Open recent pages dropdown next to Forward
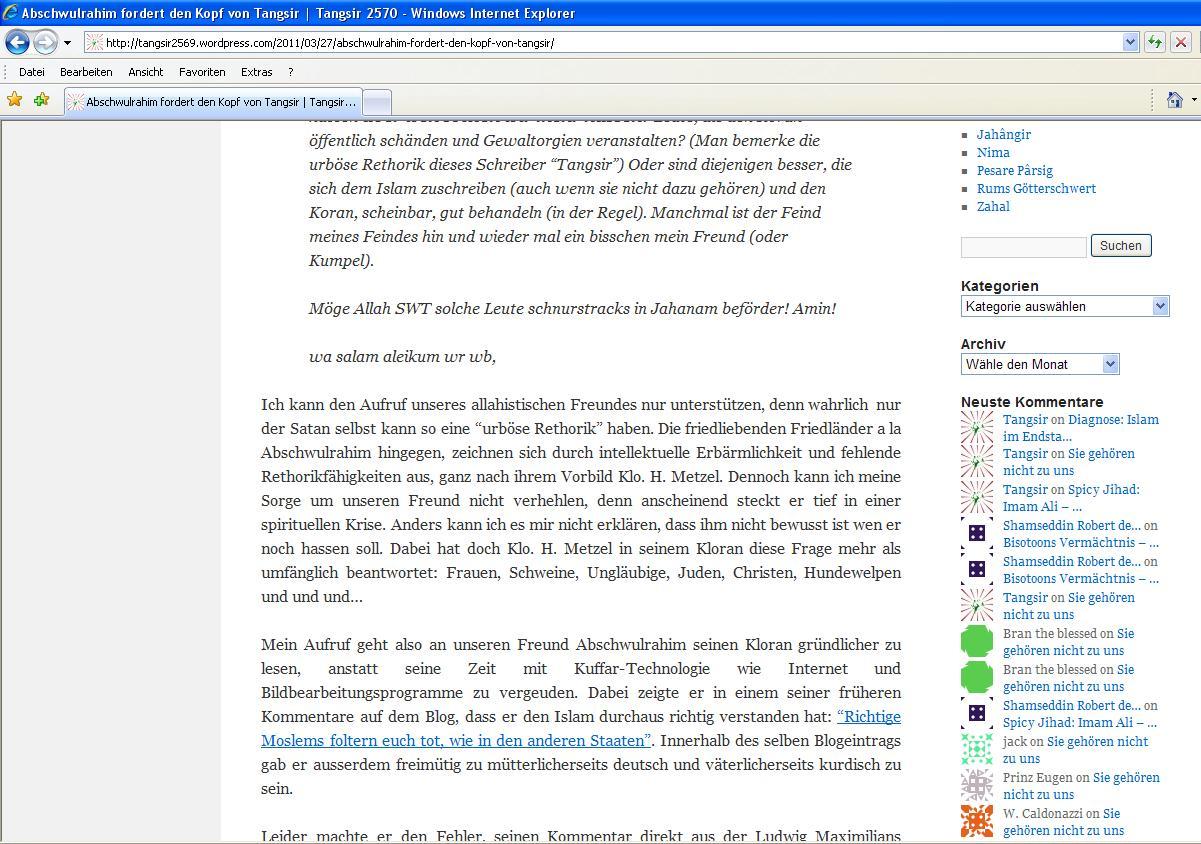This screenshot has height=844, width=1201. click(x=67, y=43)
